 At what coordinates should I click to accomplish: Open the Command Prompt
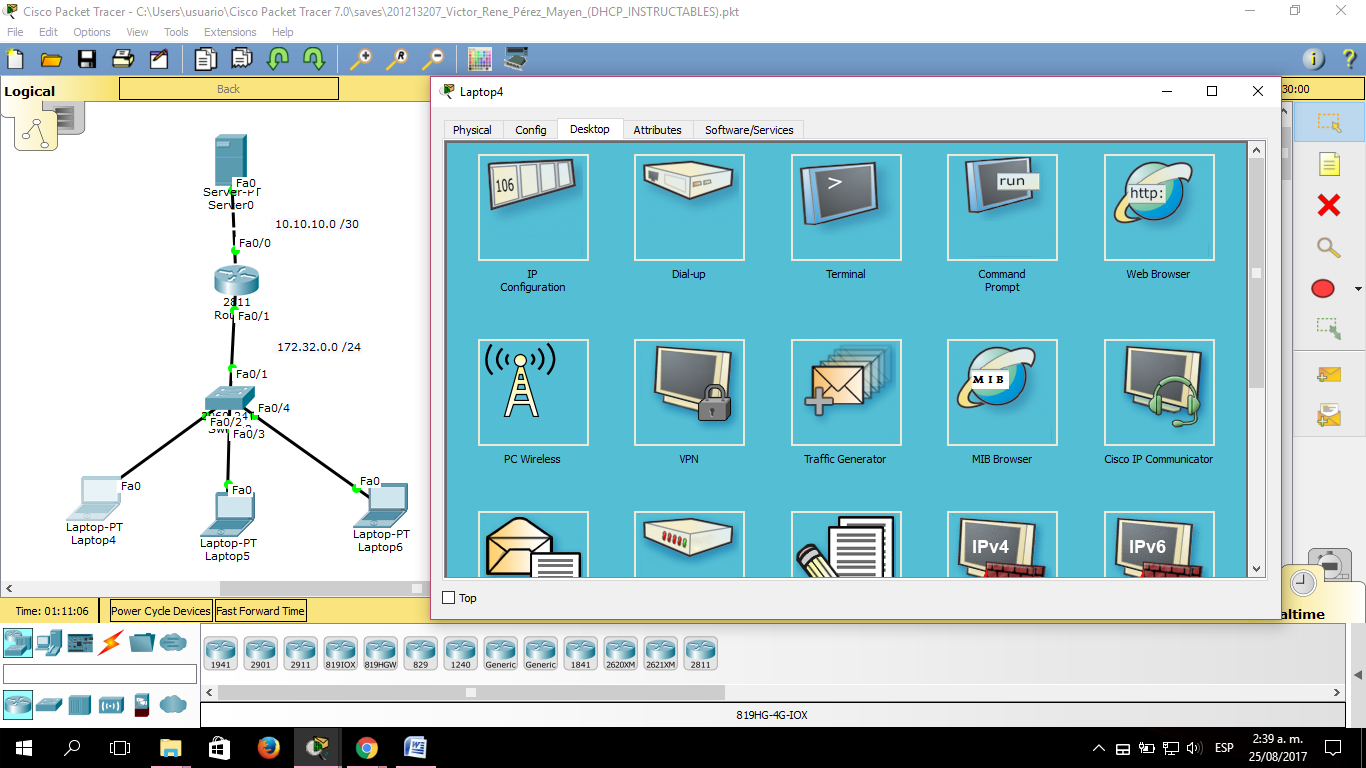(1002, 207)
